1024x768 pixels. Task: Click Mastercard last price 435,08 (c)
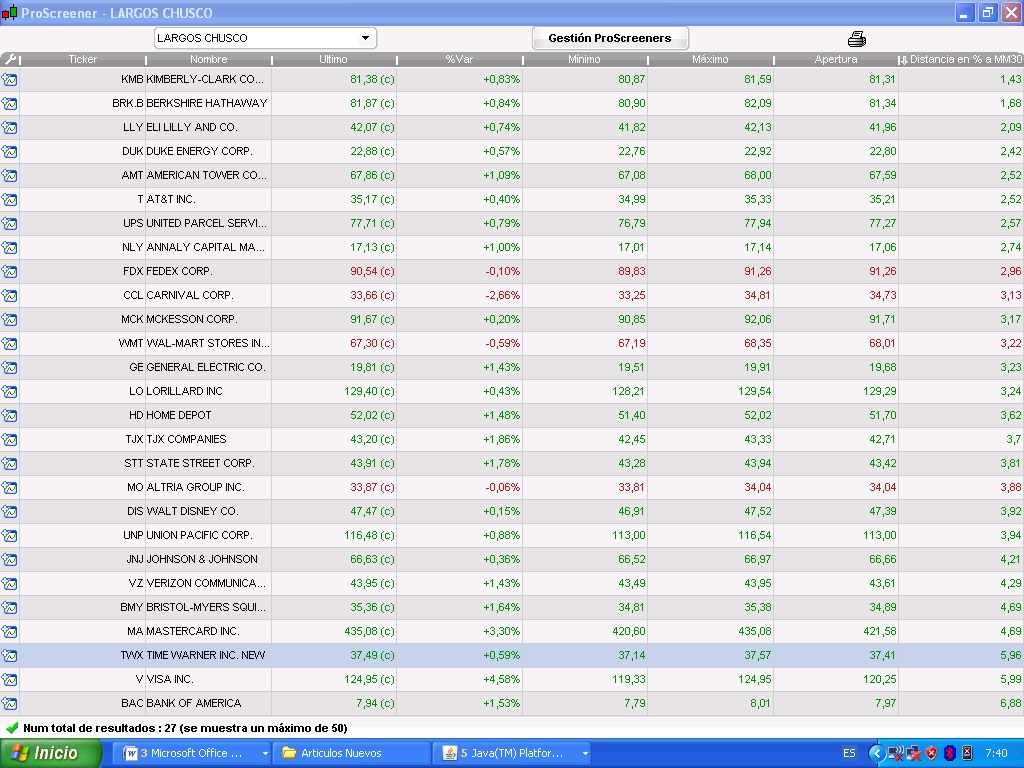click(x=369, y=632)
